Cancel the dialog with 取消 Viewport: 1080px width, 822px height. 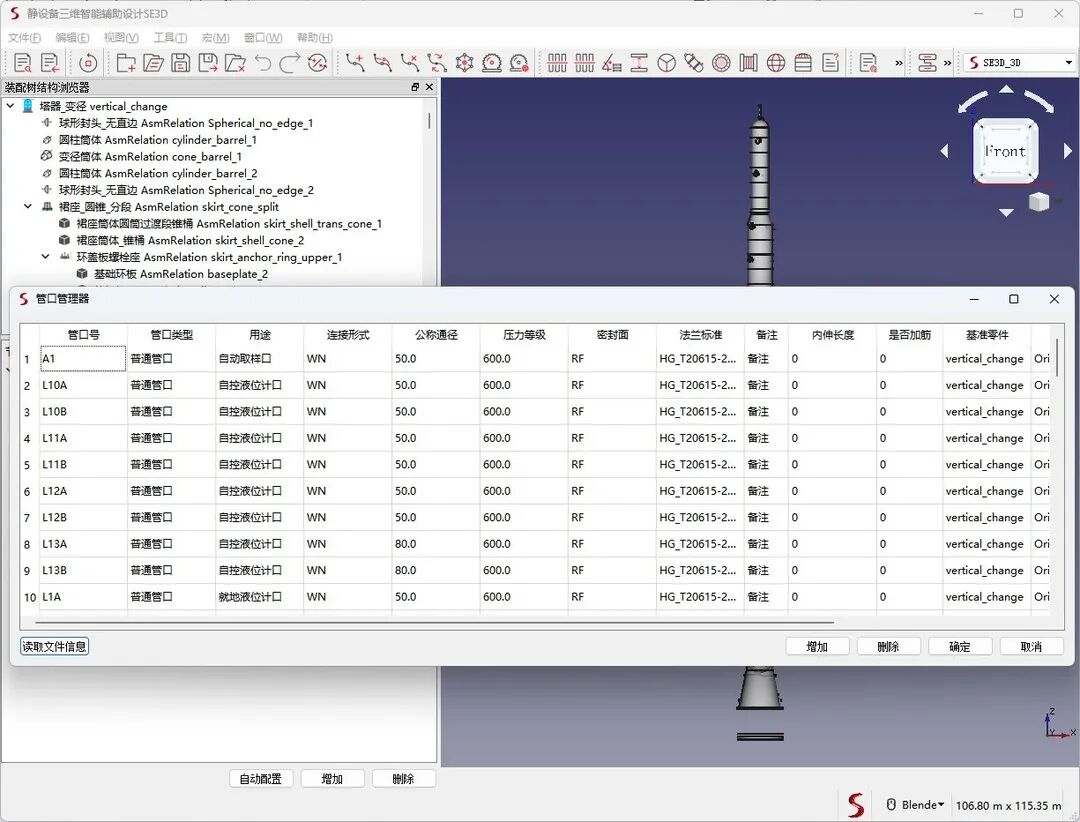(x=1031, y=646)
